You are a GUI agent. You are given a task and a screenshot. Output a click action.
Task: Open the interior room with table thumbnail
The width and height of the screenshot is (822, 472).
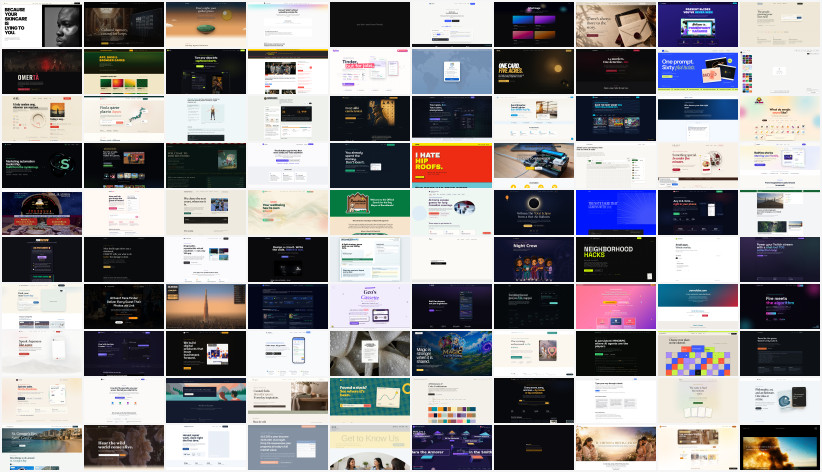coord(288,401)
